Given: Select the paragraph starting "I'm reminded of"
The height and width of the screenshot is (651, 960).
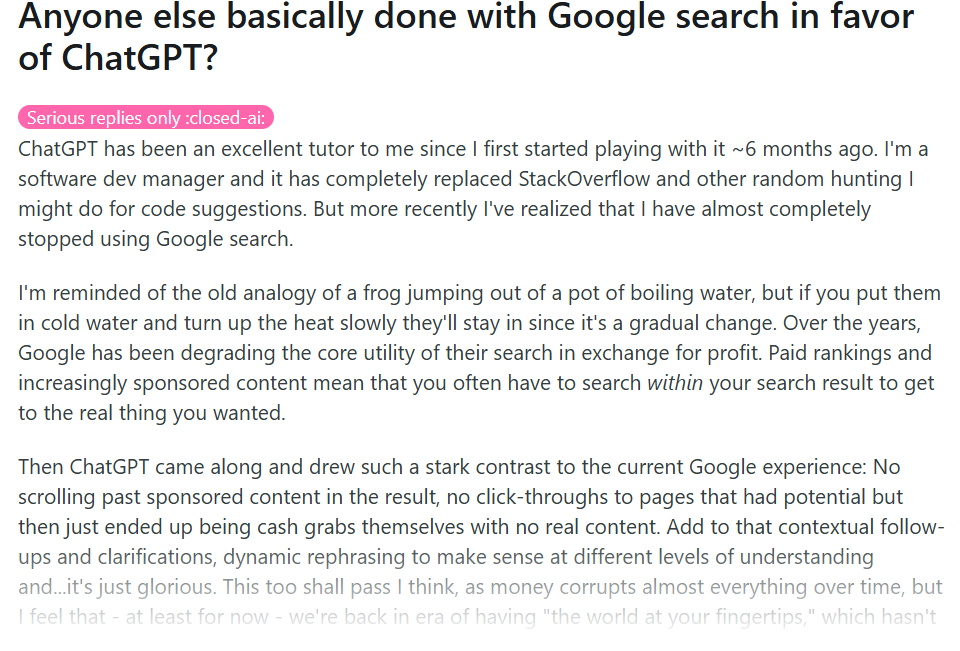Looking at the screenshot, I should pos(479,353).
